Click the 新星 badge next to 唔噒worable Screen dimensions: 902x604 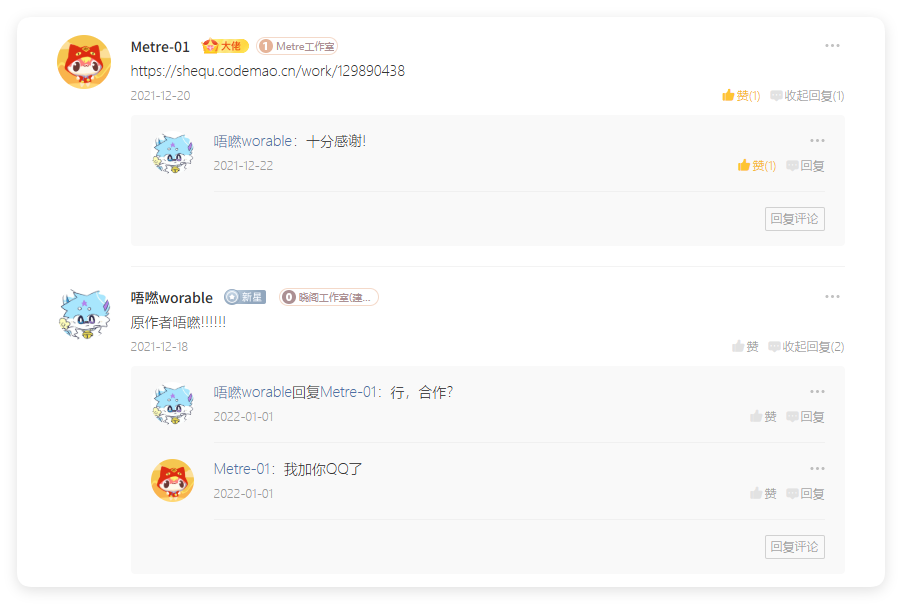[245, 297]
